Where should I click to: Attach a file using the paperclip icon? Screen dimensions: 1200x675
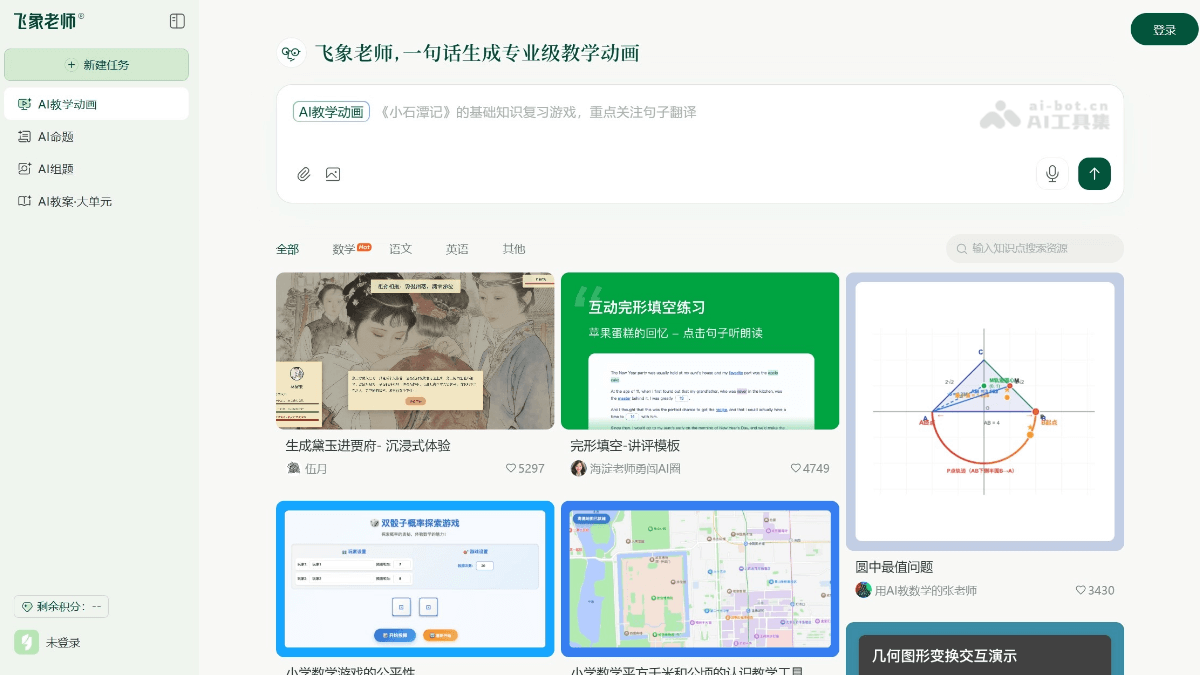tap(303, 174)
